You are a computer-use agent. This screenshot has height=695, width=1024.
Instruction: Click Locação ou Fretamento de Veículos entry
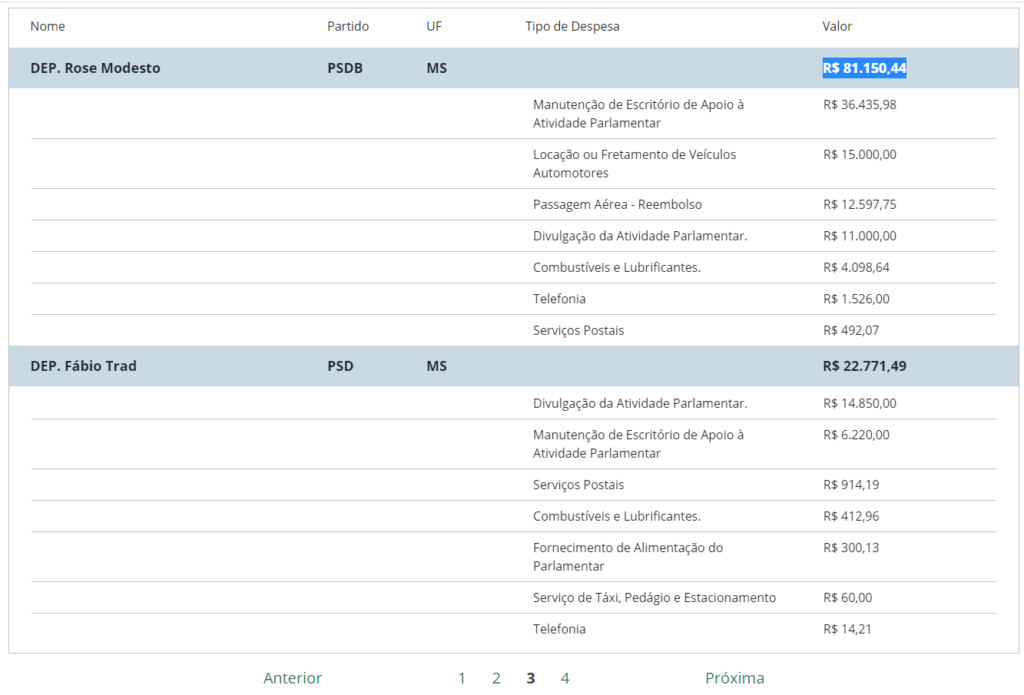coord(634,163)
